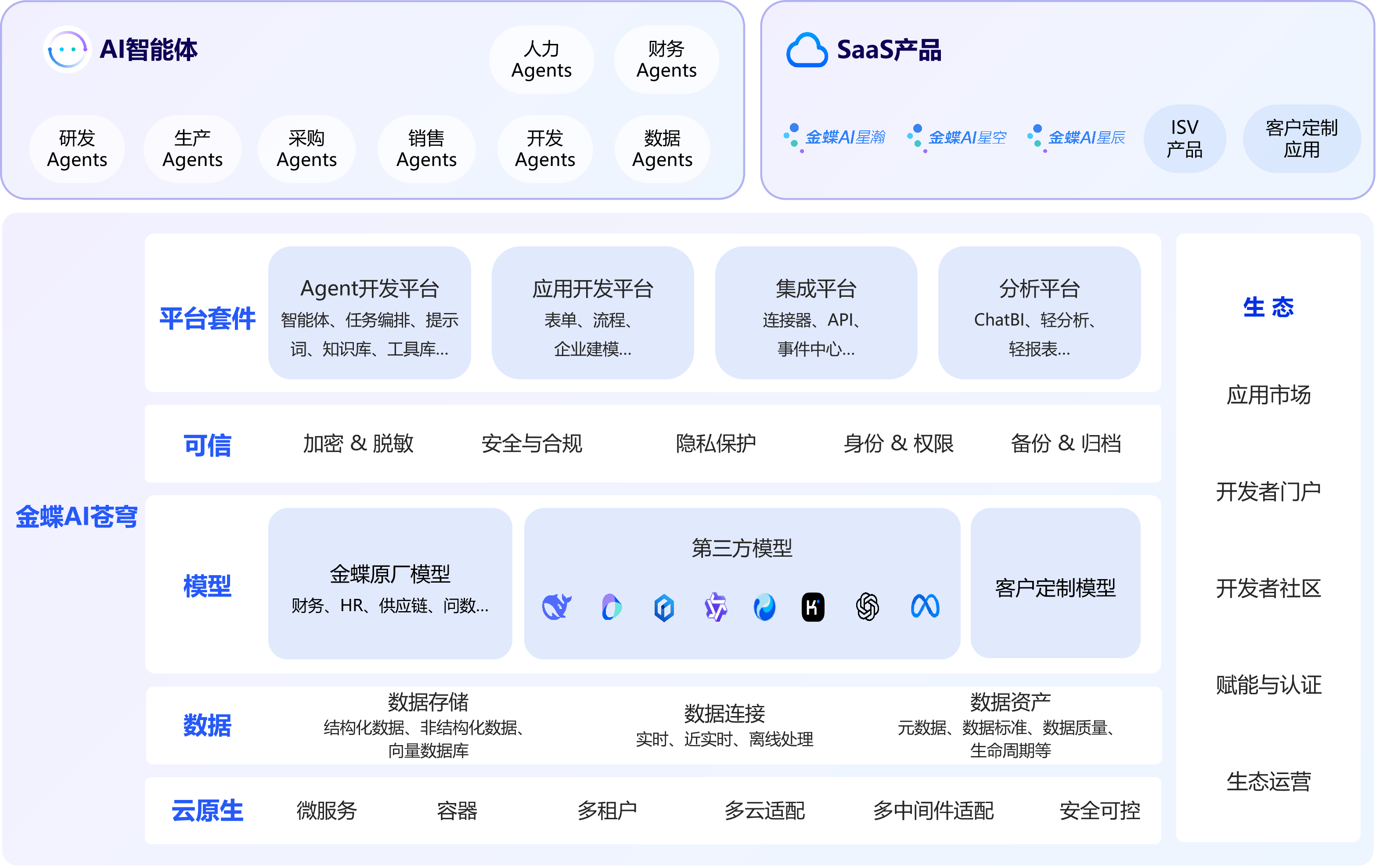The height and width of the screenshot is (868, 1376).
Task: Open the 采购 Agents pill
Action: tap(307, 148)
